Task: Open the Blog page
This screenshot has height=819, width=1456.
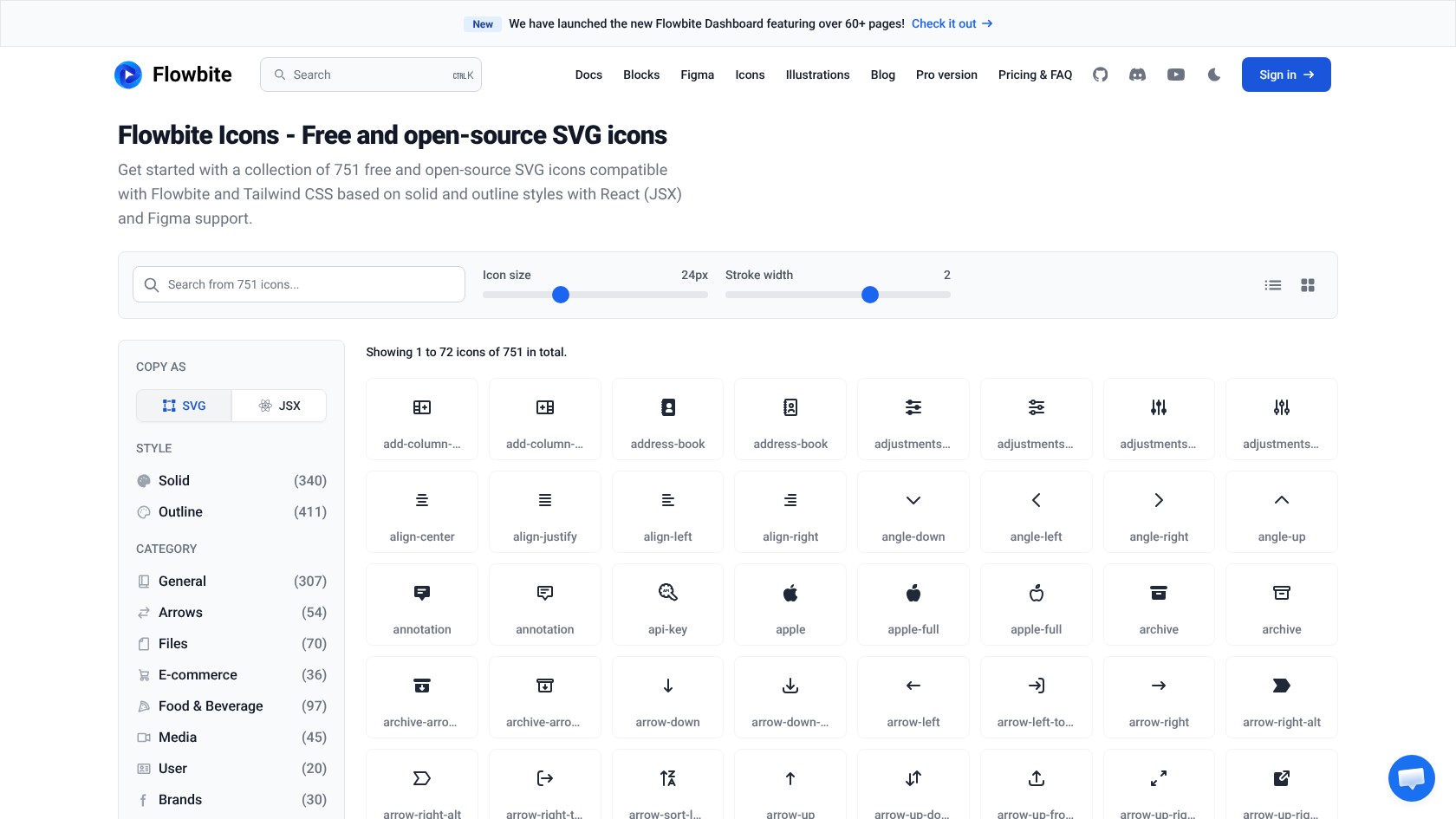Action: pos(882,75)
